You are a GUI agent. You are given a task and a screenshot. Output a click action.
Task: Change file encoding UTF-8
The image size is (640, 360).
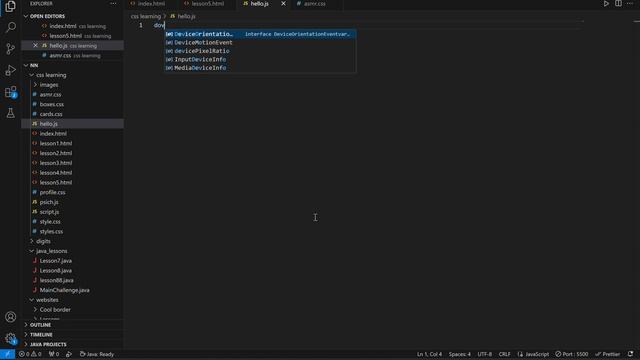(484, 354)
